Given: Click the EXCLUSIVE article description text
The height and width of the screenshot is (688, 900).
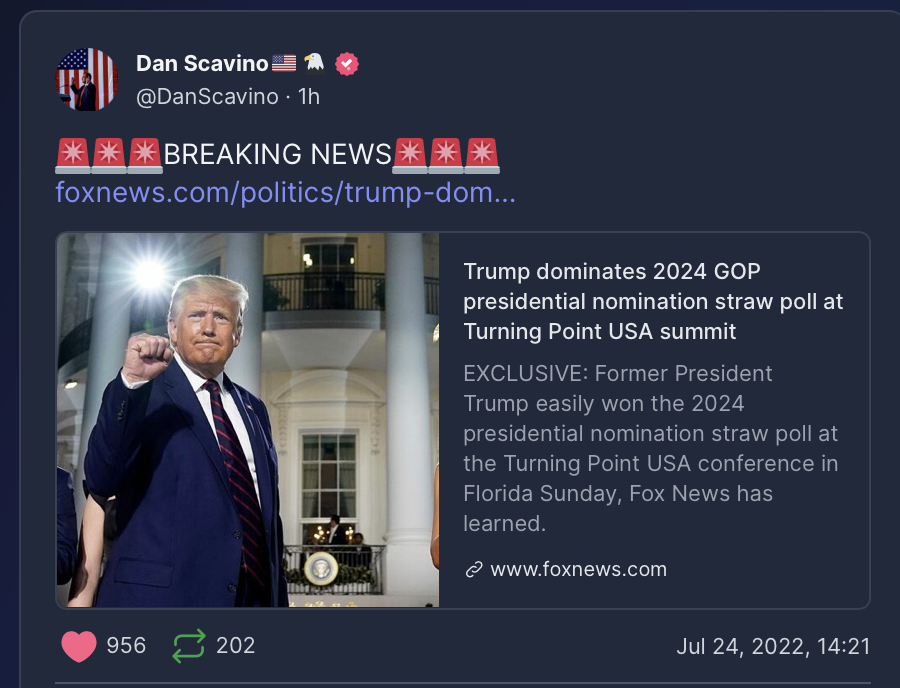Looking at the screenshot, I should 651,448.
